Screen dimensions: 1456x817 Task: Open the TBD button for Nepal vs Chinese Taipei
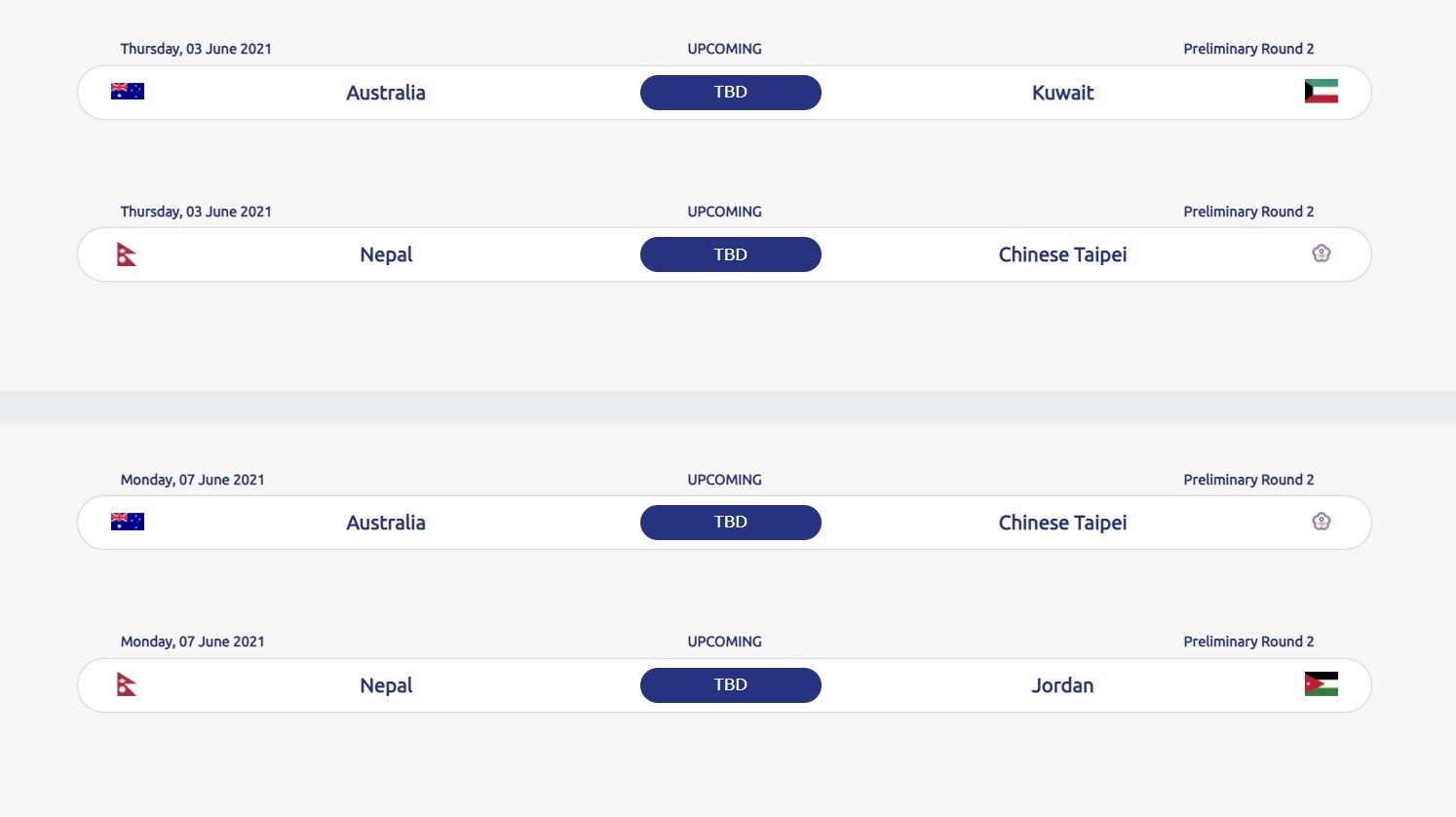tap(731, 254)
